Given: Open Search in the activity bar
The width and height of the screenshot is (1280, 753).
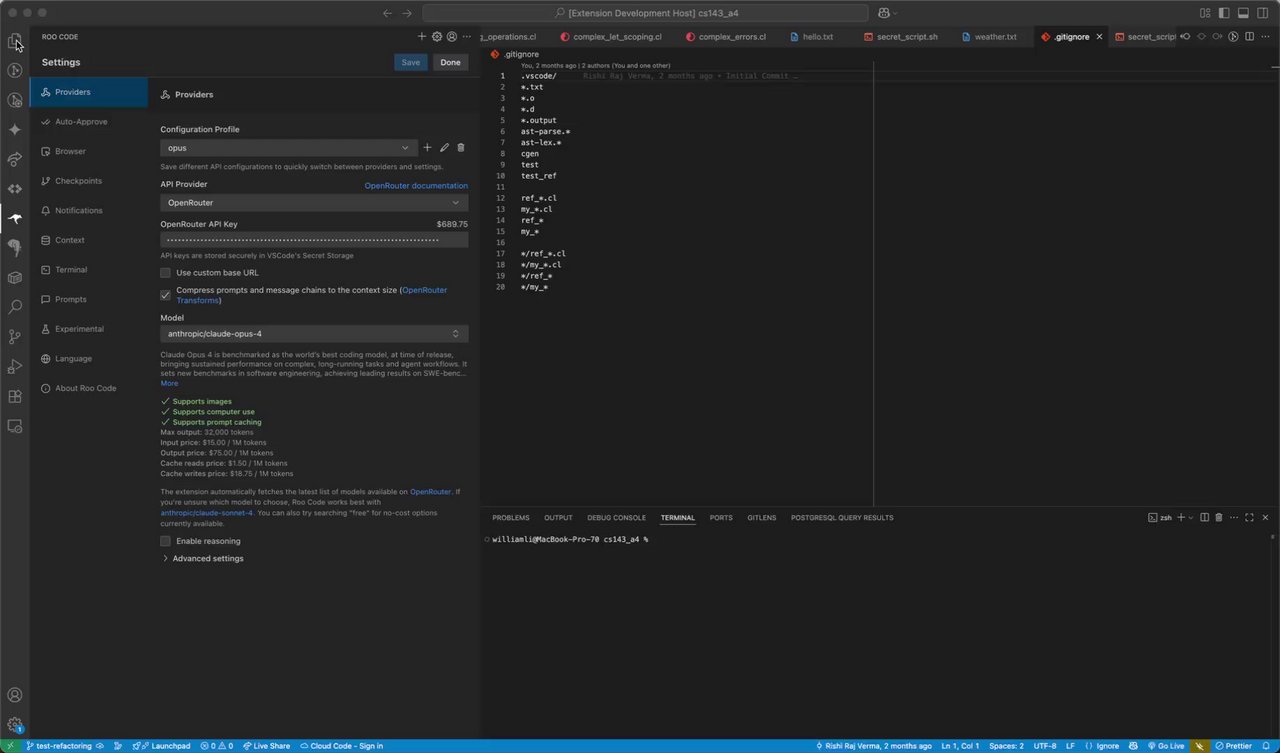Looking at the screenshot, I should (15, 307).
